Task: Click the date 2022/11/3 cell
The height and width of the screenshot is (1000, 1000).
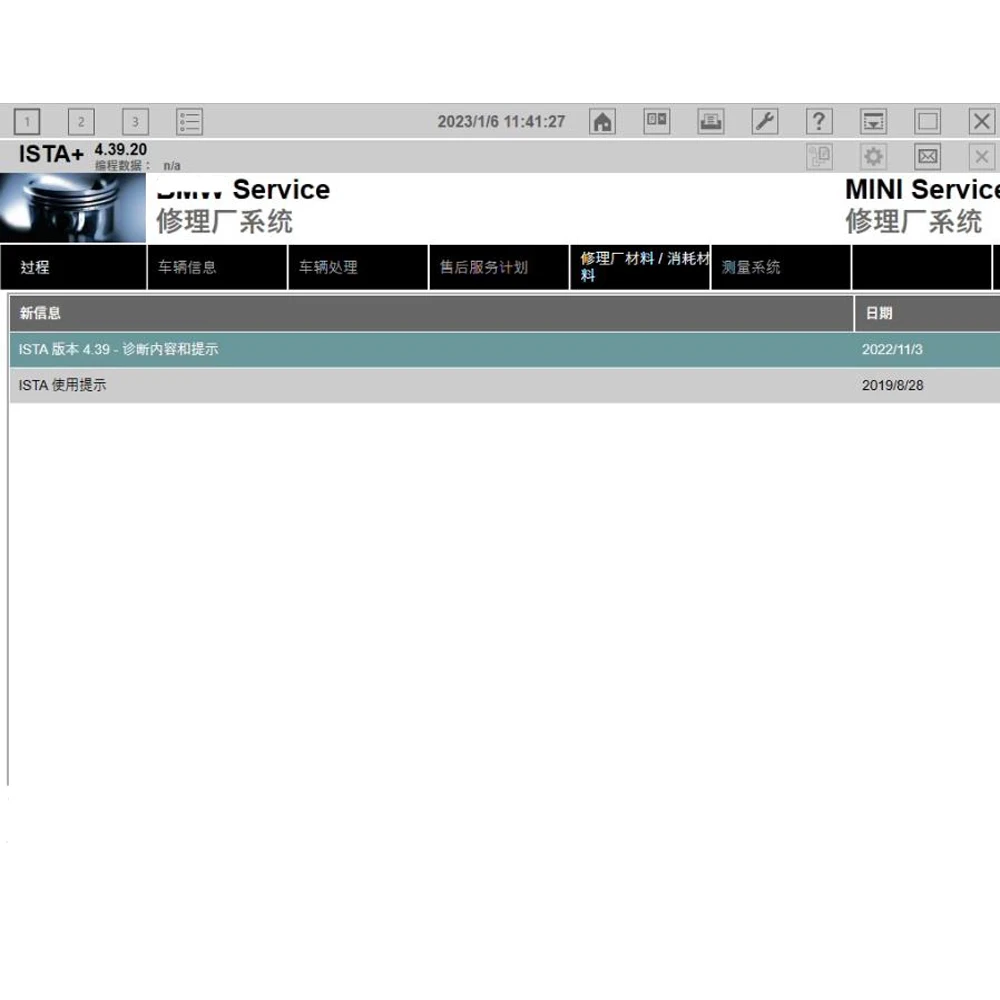Action: [892, 349]
